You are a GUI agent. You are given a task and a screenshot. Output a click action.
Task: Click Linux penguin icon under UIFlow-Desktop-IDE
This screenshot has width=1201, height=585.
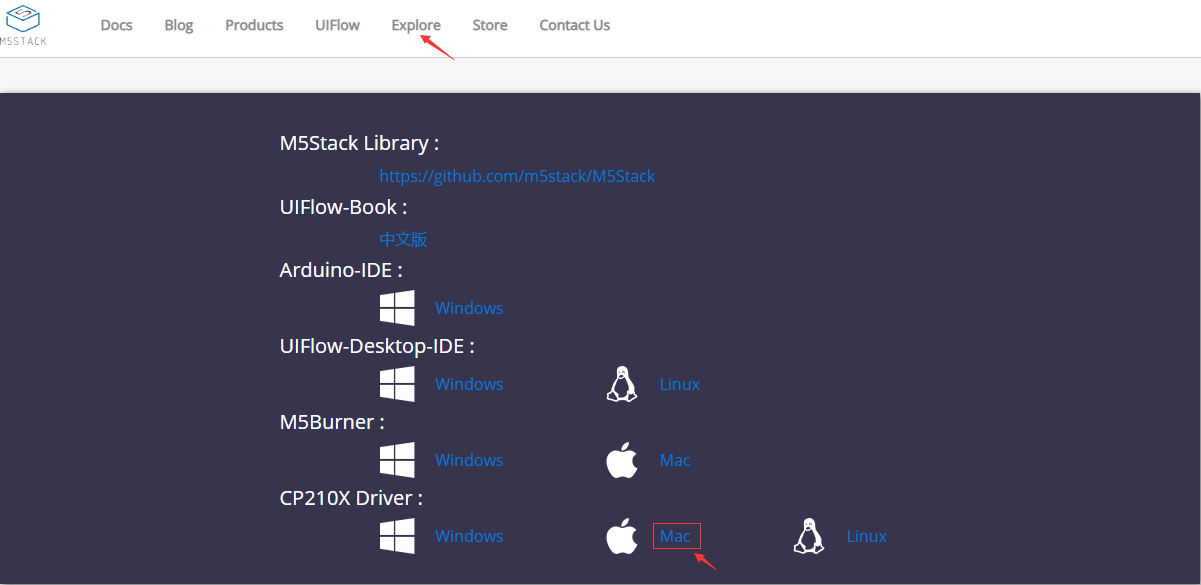pos(622,384)
